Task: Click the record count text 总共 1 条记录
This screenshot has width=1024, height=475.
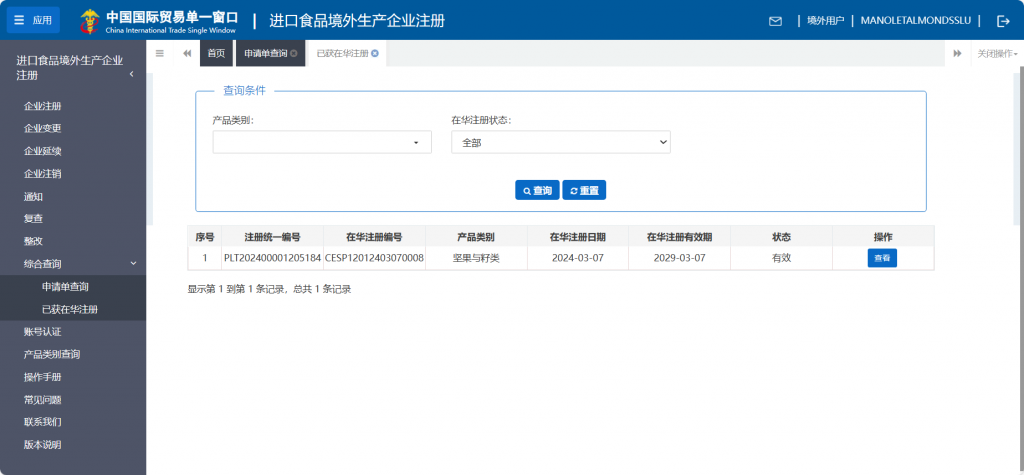Action: [322, 289]
